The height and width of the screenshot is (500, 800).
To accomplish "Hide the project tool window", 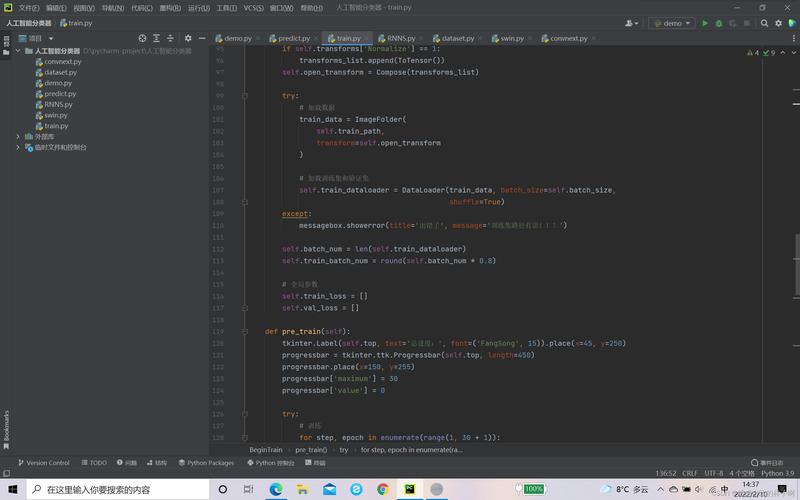I will (x=202, y=38).
